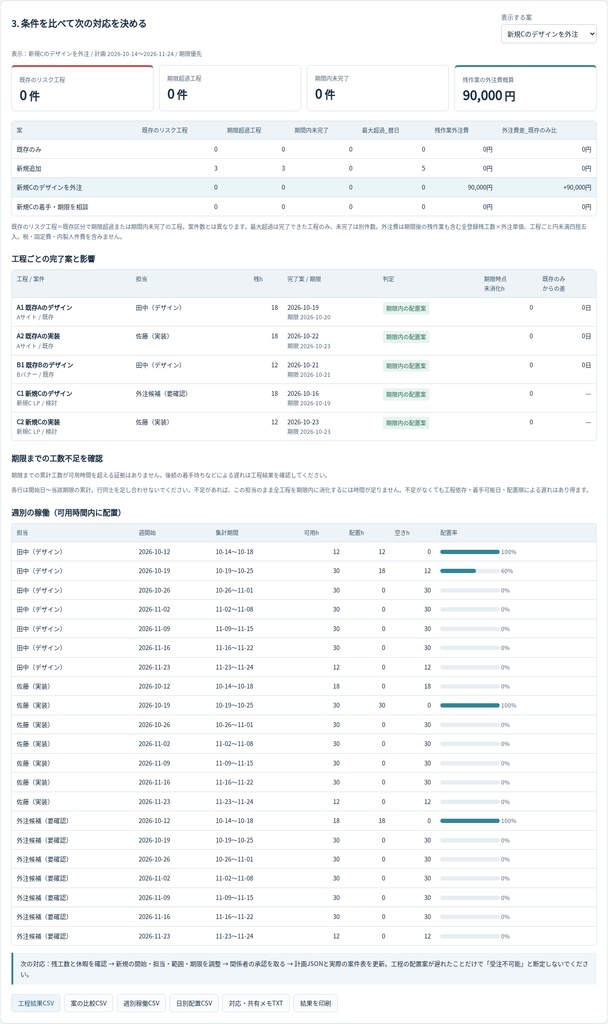Download the 週別稼働CSV file

click(141, 1003)
